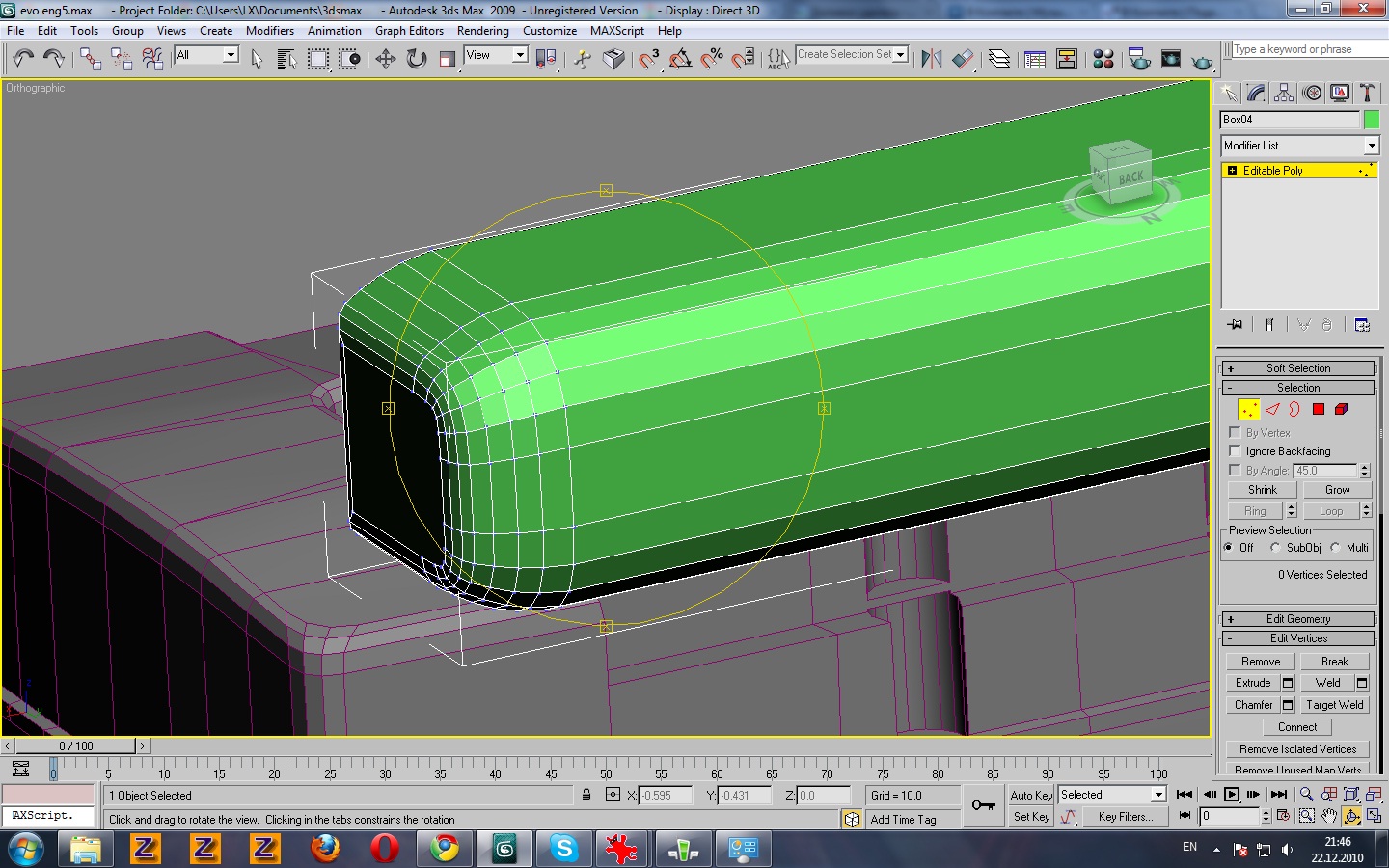Select the Select and Move tool

386,59
